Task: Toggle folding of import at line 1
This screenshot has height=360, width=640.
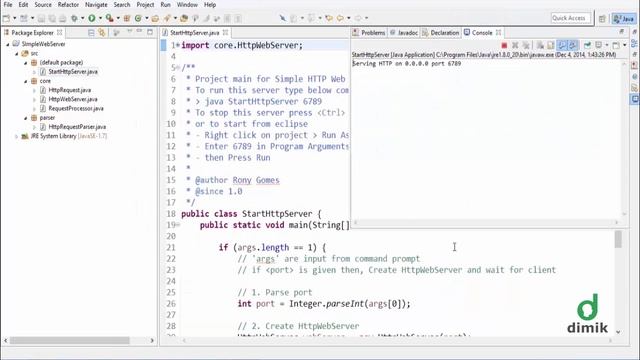Action: (x=178, y=45)
